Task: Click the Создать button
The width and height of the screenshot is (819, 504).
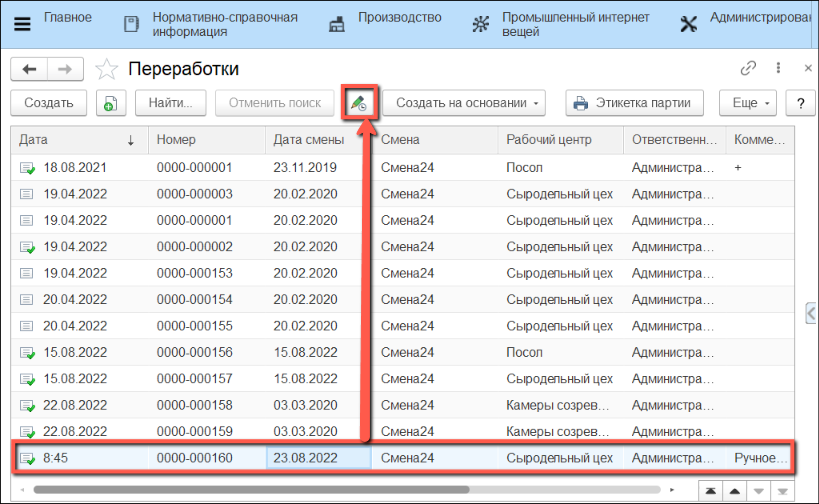Action: (x=48, y=103)
